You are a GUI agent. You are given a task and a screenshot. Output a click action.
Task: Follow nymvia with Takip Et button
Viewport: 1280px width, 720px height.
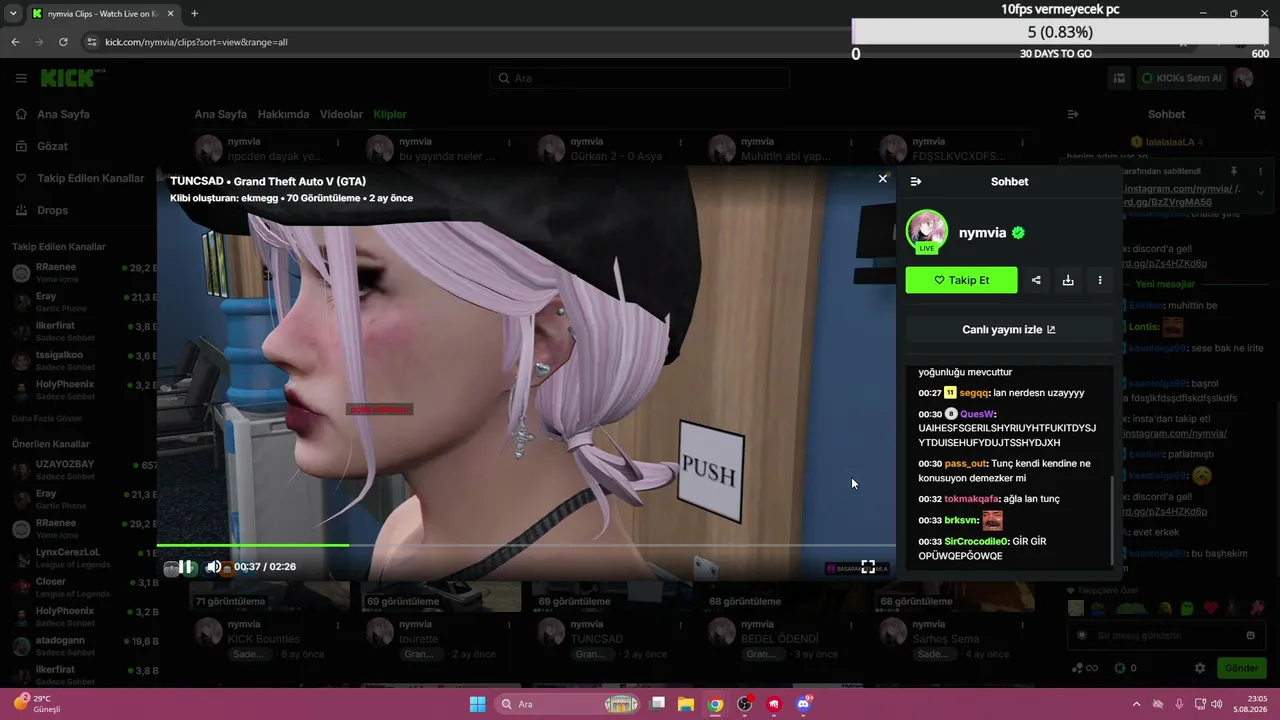pyautogui.click(x=961, y=280)
